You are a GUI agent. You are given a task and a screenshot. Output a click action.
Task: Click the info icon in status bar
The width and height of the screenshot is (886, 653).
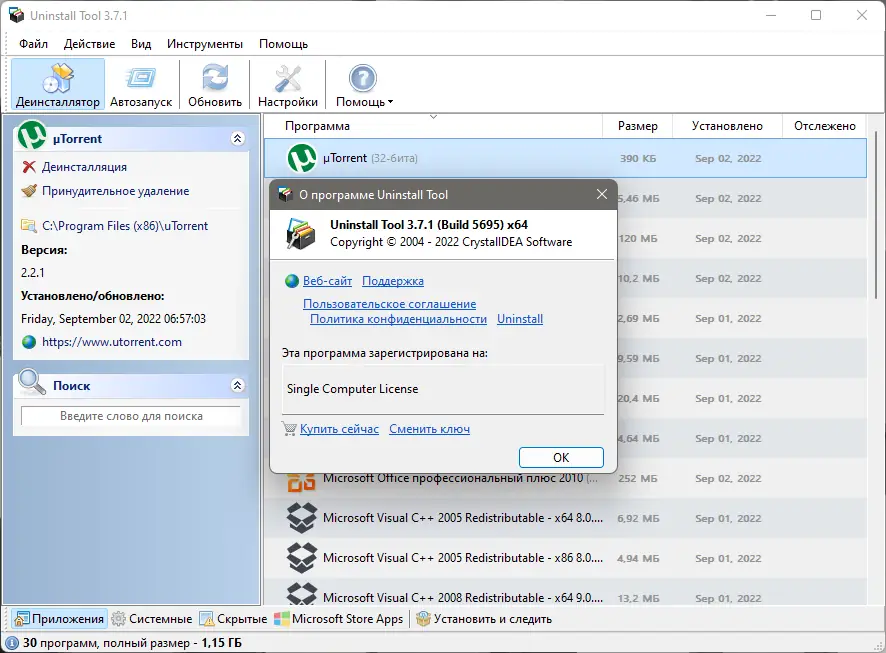[x=11, y=643]
